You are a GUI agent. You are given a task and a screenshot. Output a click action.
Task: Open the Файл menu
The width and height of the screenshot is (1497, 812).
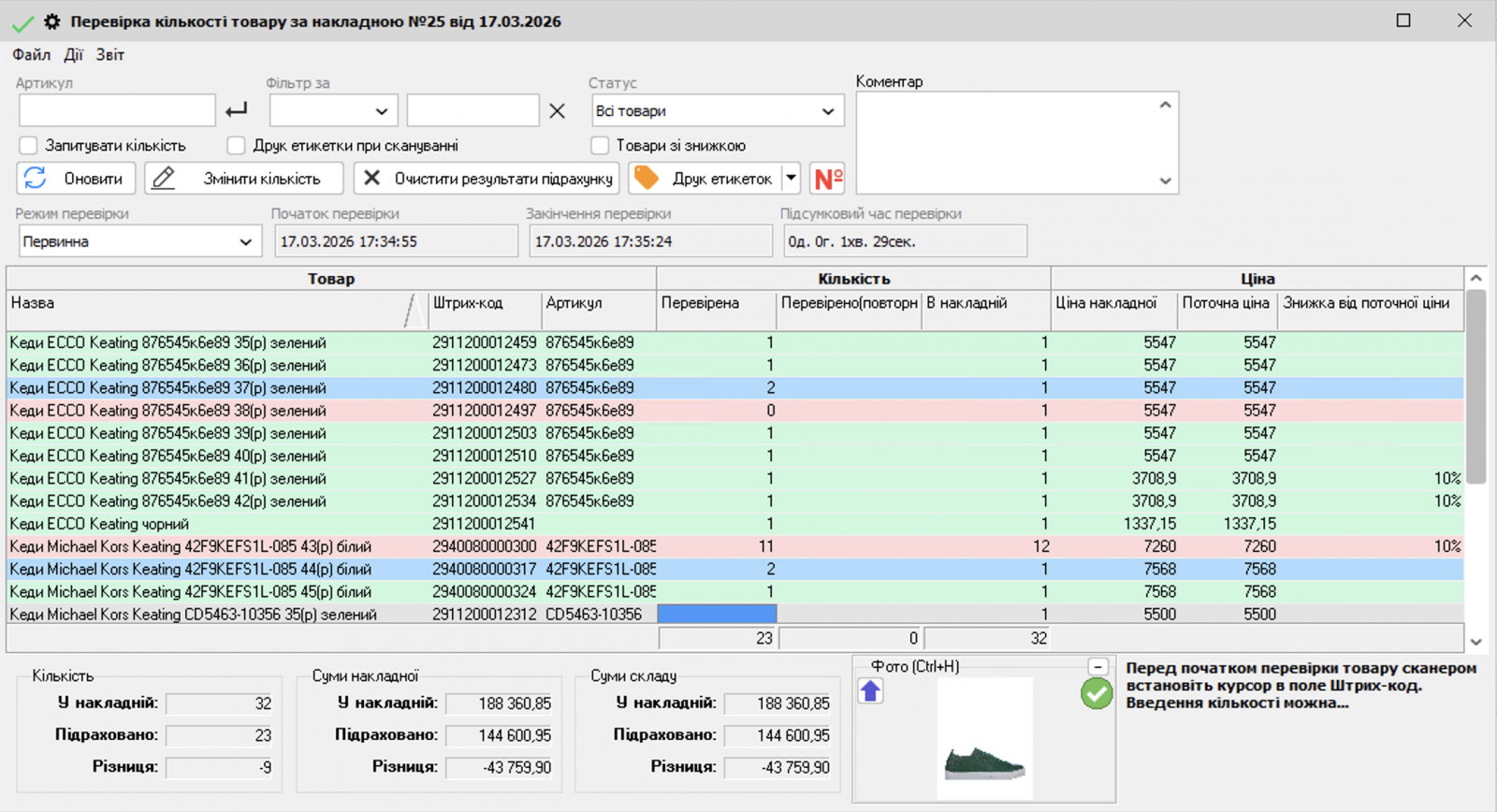(x=31, y=54)
